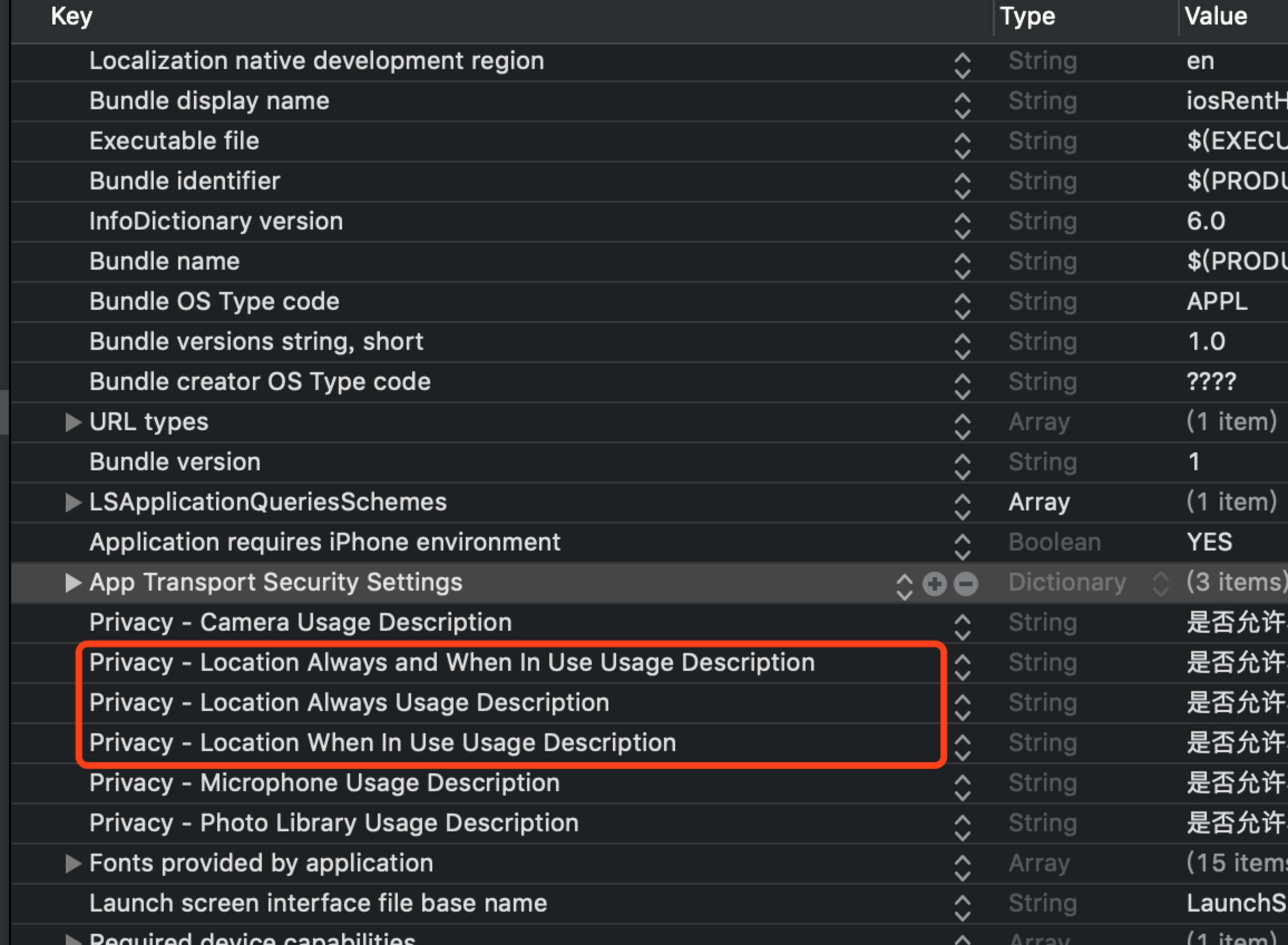Open type popup for Dictionary type cell

(1160, 584)
